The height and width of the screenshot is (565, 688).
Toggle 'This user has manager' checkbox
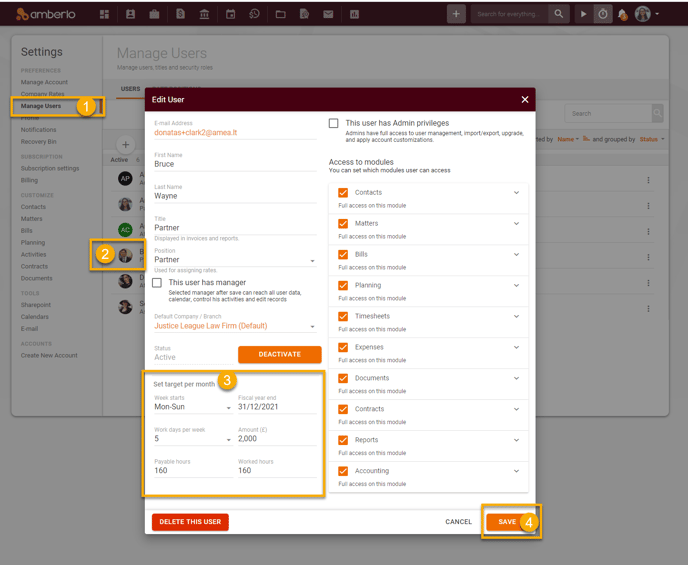click(x=157, y=283)
